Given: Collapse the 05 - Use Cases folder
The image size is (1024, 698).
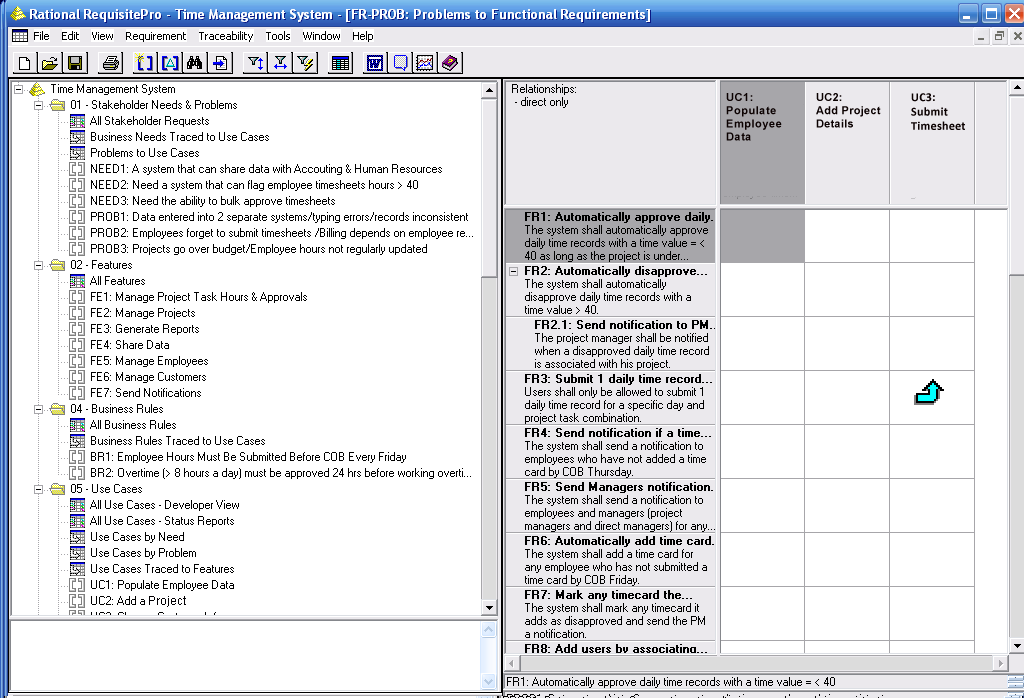Looking at the screenshot, I should coord(39,489).
